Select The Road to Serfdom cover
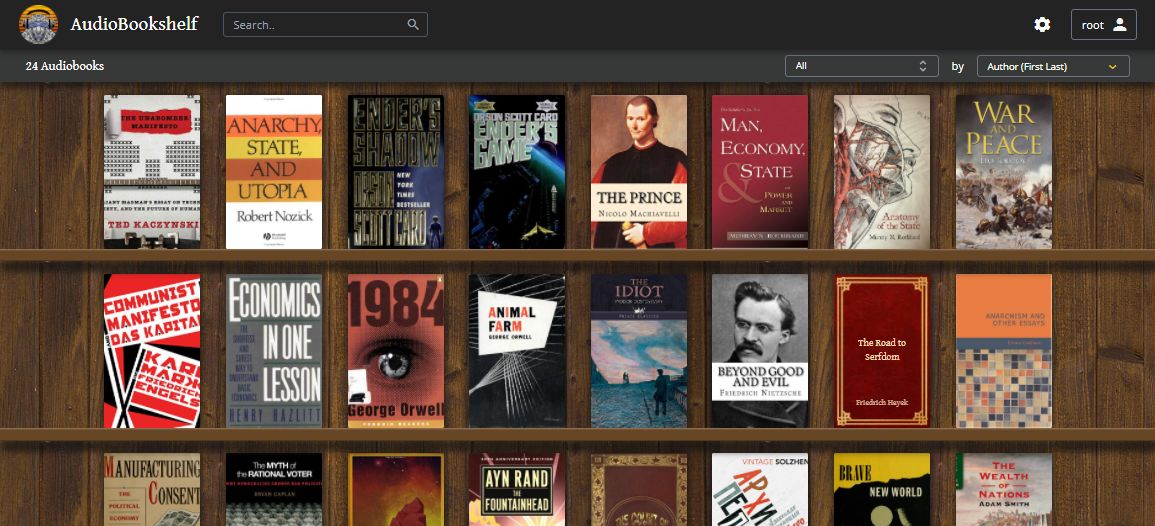 (x=882, y=351)
